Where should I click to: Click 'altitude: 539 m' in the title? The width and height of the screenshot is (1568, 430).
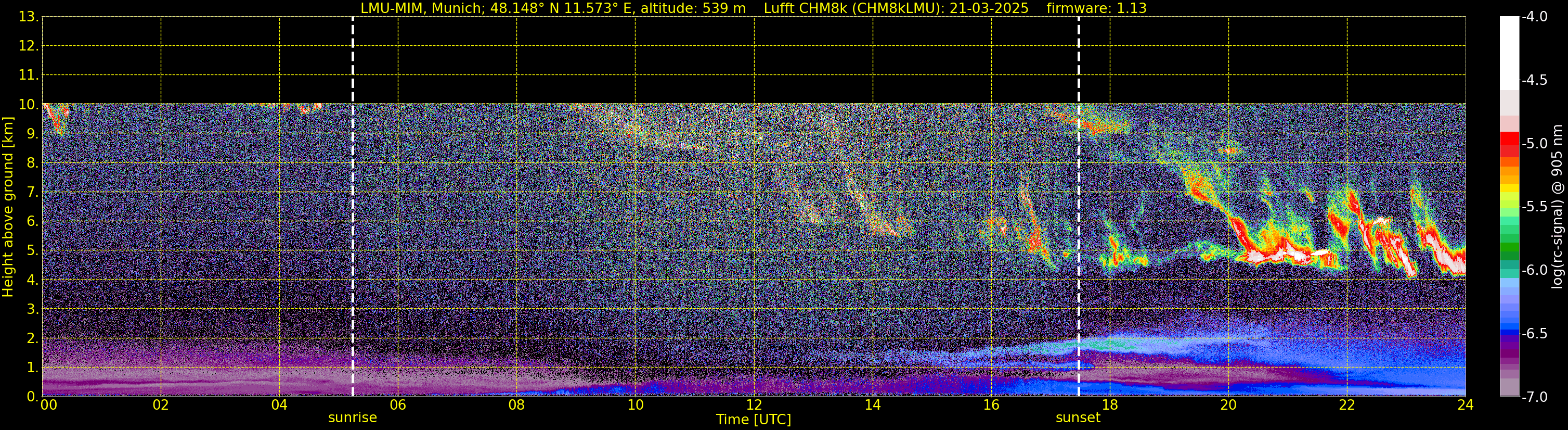(693, 8)
